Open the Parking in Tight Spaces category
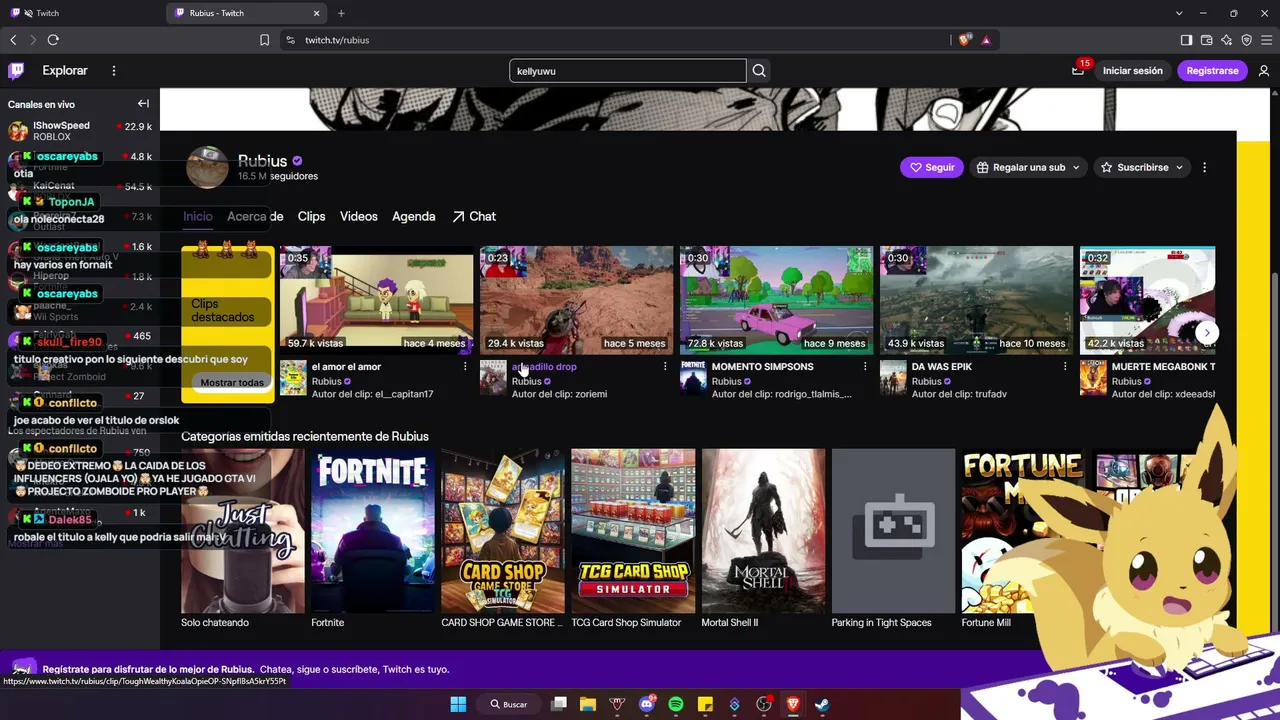Image resolution: width=1280 pixels, height=720 pixels. point(893,531)
